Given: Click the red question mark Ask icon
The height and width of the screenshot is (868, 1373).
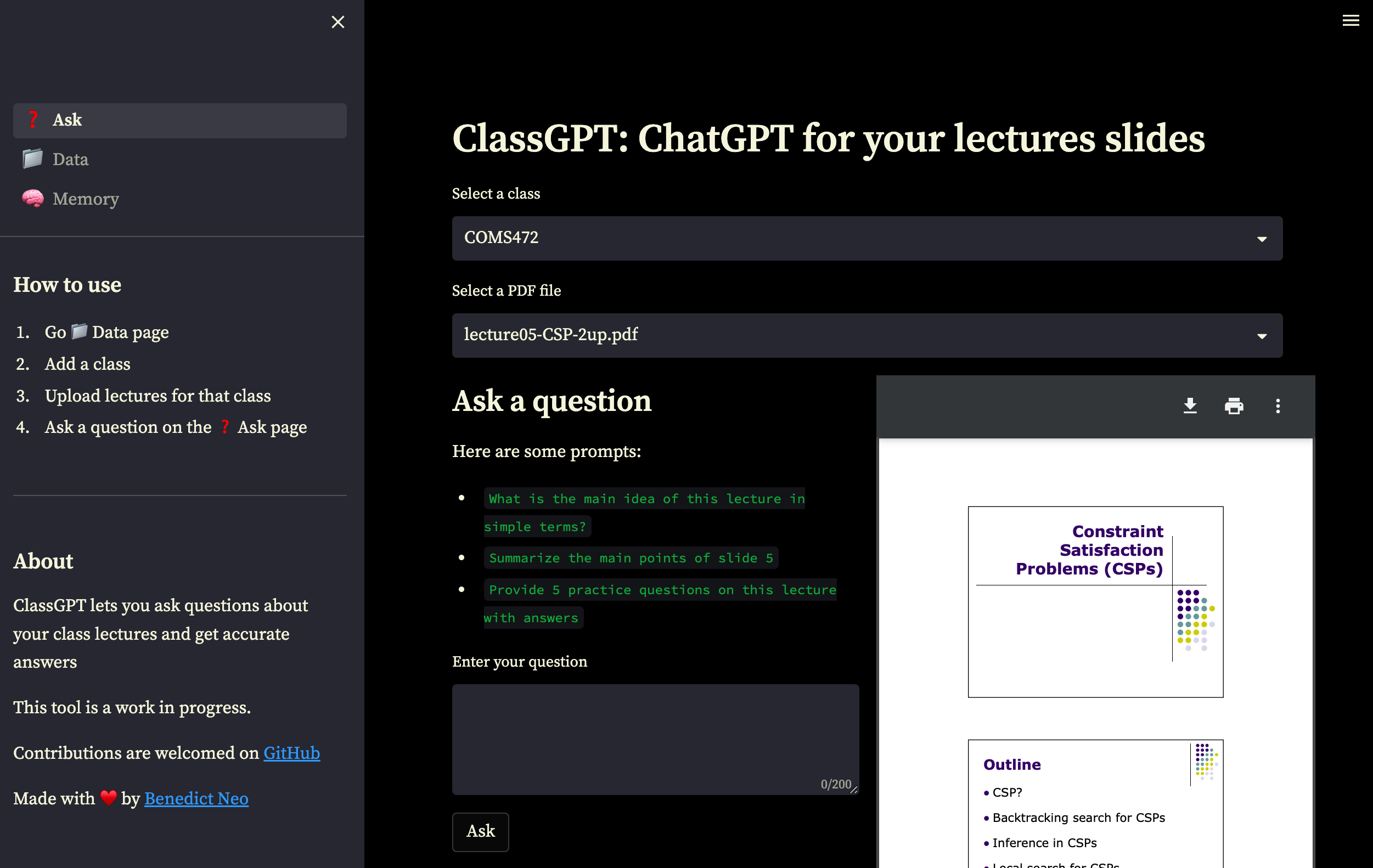Looking at the screenshot, I should 32,120.
